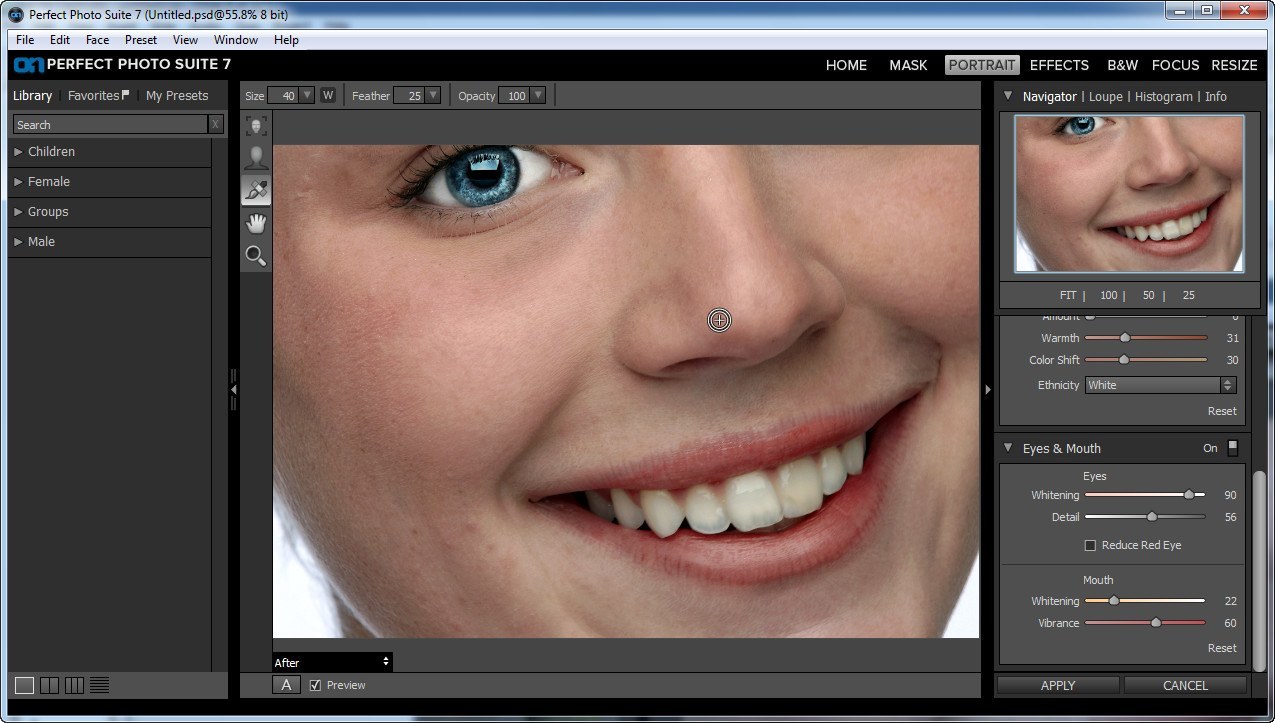The height and width of the screenshot is (723, 1275).
Task: Adjust the Eyes Whitening slider
Action: (x=1188, y=494)
